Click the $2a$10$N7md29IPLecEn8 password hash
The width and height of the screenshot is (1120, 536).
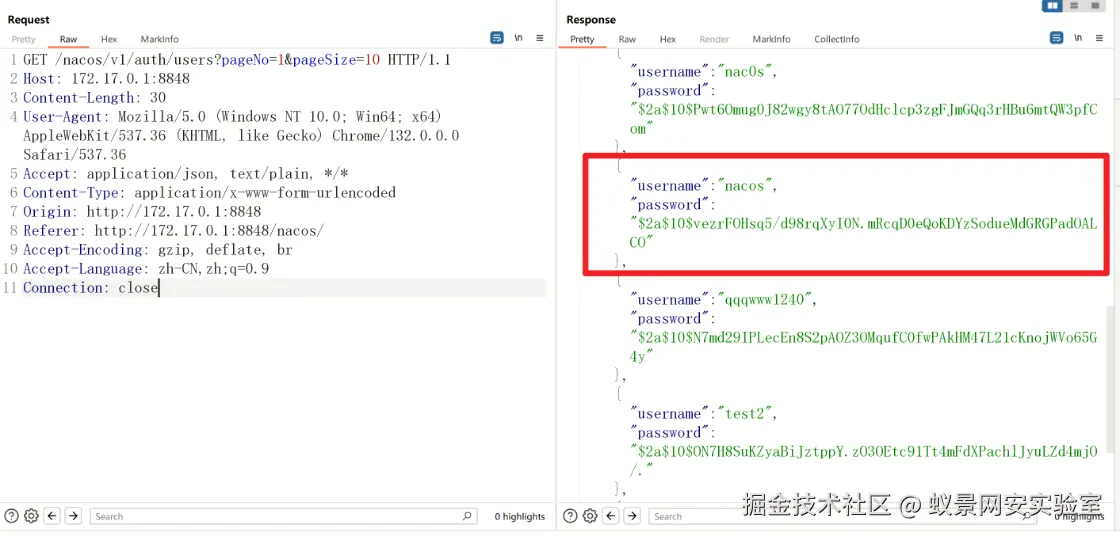pos(863,347)
